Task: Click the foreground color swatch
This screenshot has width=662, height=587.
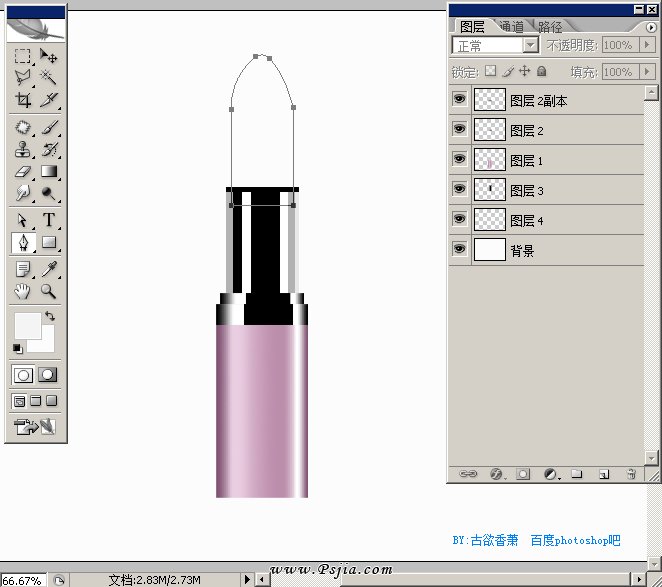Action: (x=28, y=326)
